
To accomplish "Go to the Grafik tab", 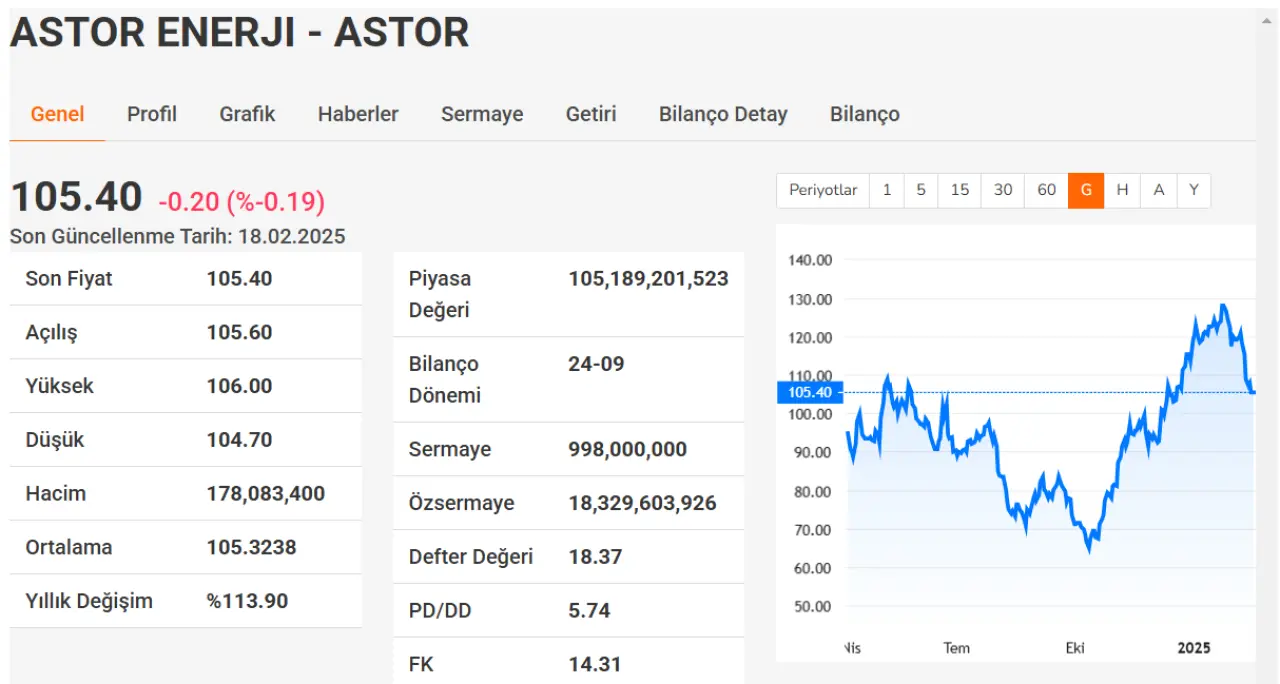I will pyautogui.click(x=247, y=114).
